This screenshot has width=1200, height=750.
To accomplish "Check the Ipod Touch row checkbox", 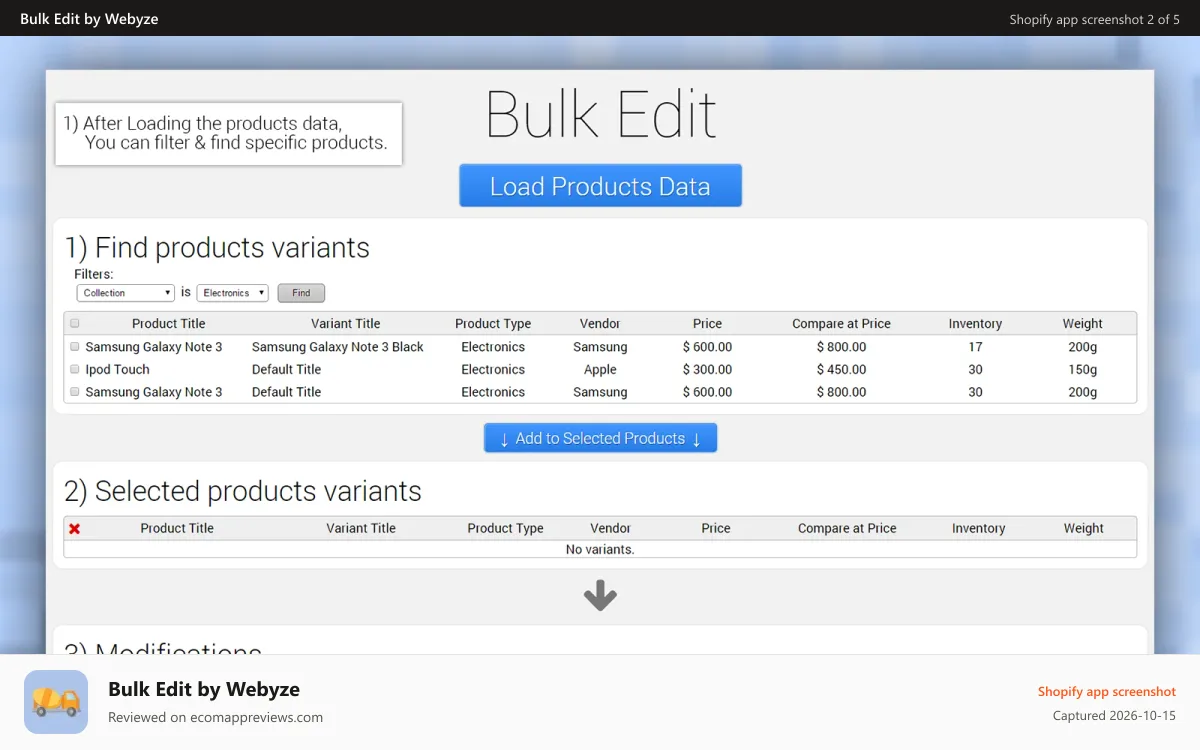I will click(75, 369).
